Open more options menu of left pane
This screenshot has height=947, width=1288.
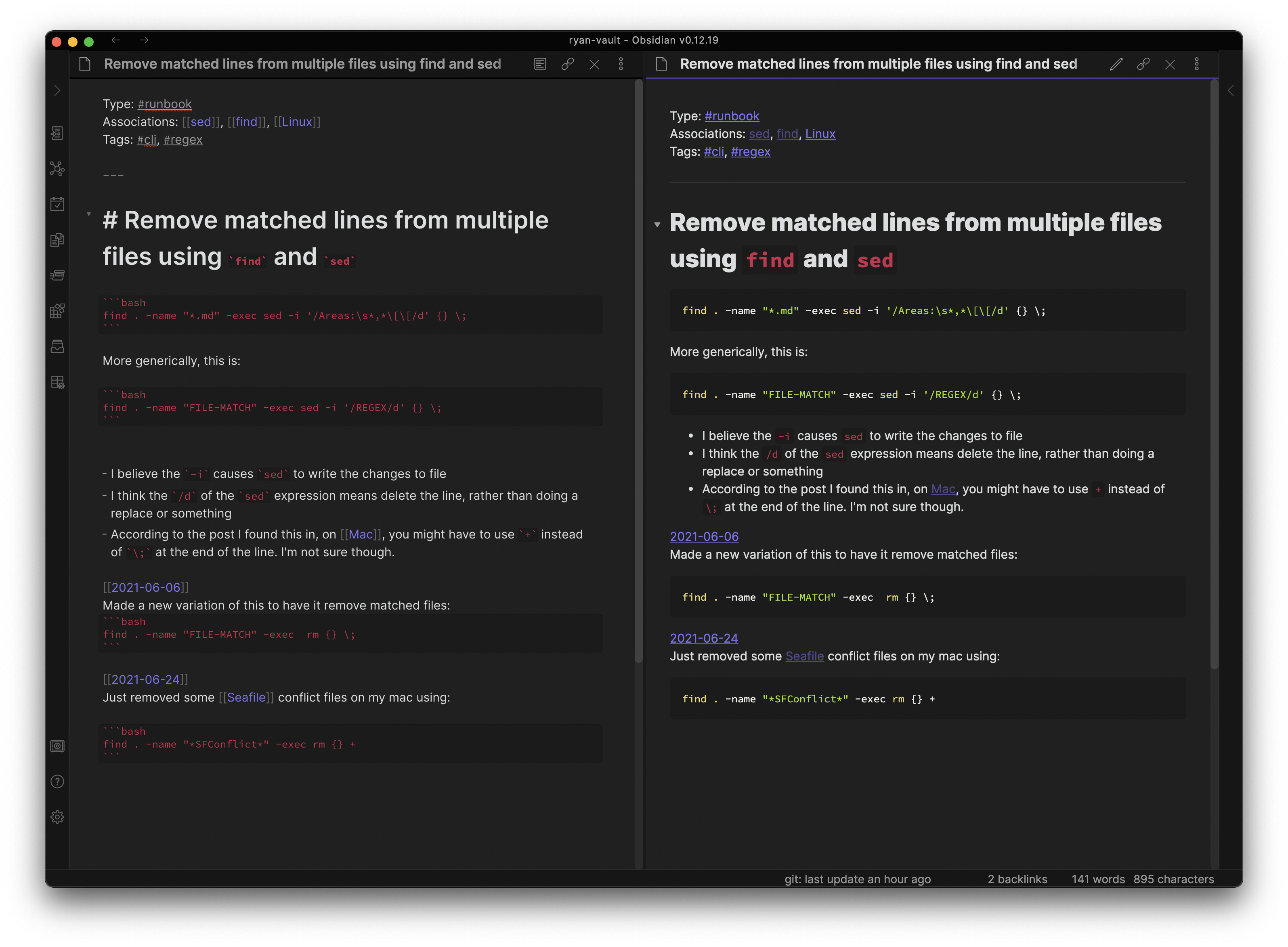click(x=621, y=64)
